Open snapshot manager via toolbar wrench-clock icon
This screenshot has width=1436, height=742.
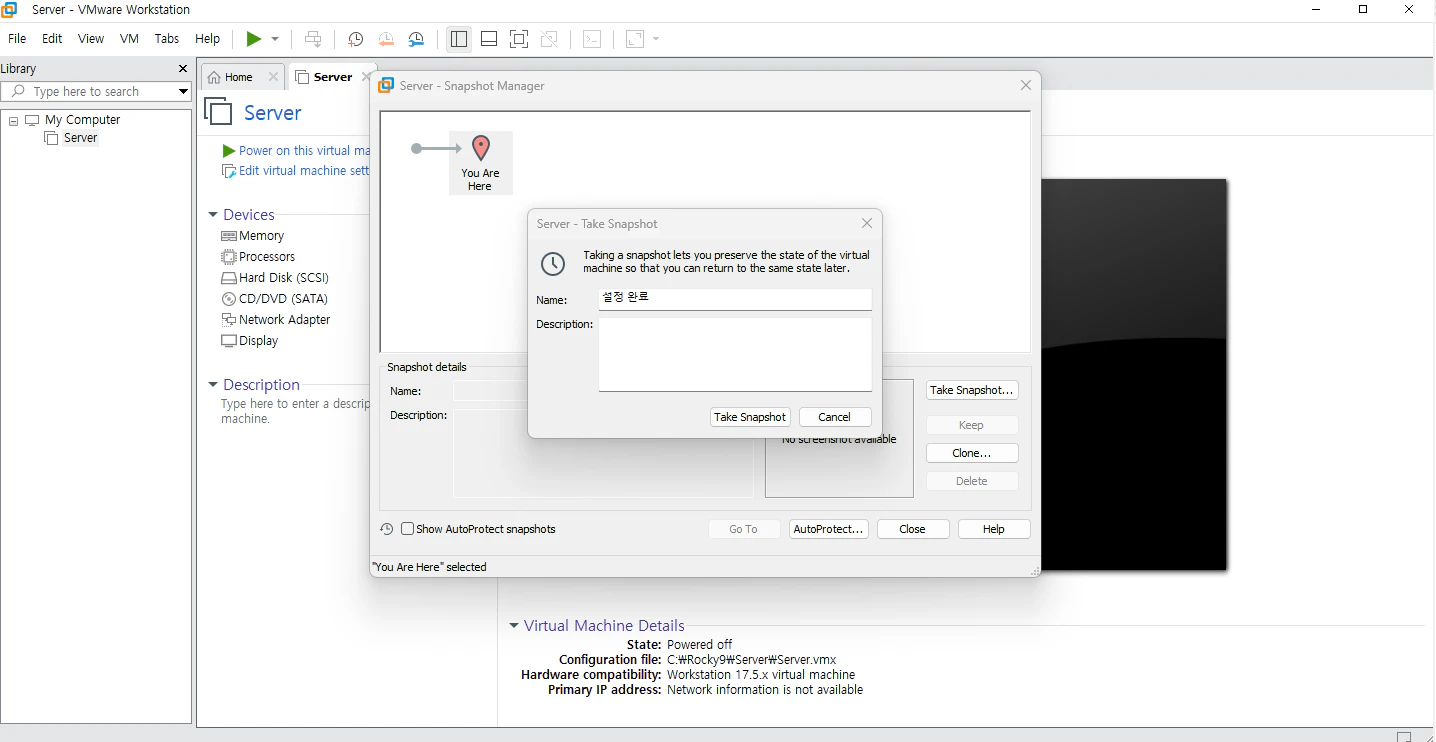point(417,39)
